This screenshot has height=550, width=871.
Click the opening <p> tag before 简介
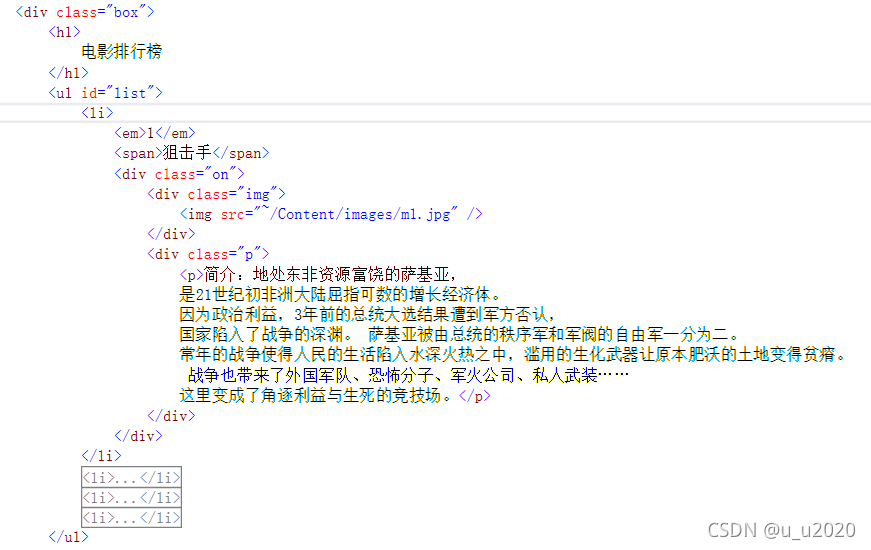point(192,274)
